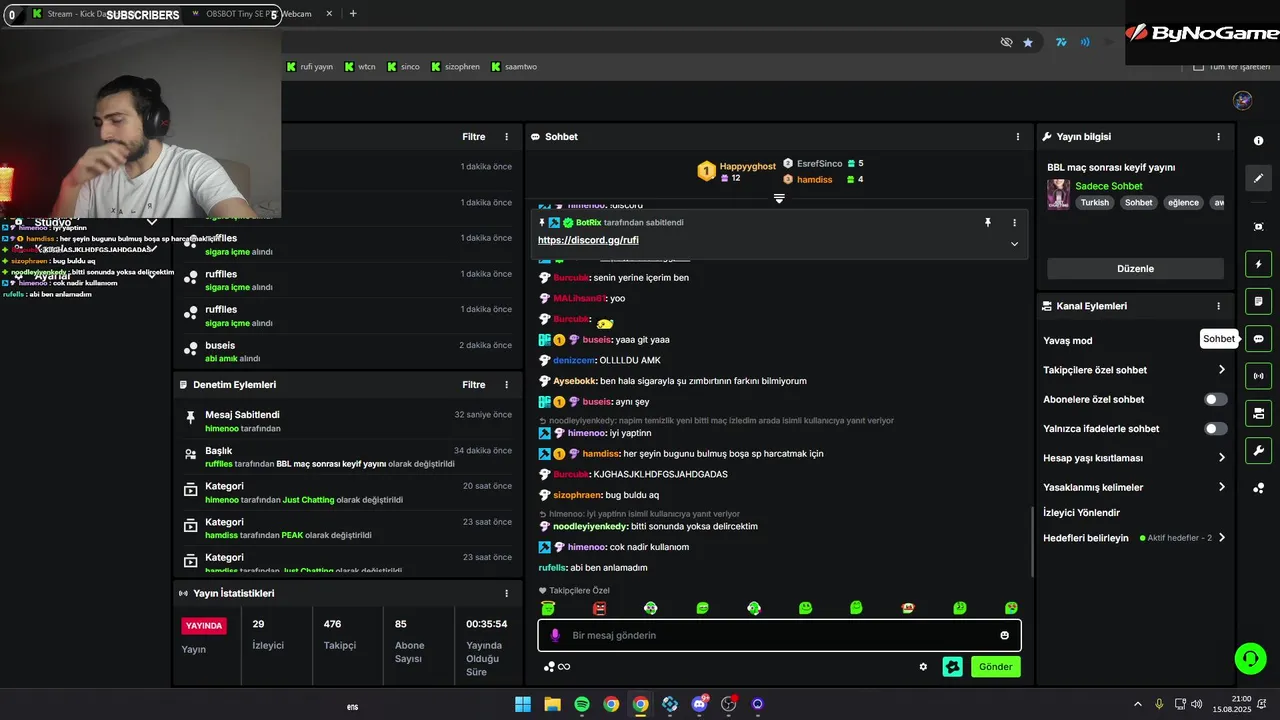Expand Takipçilere özel sohbet options

click(x=1221, y=370)
